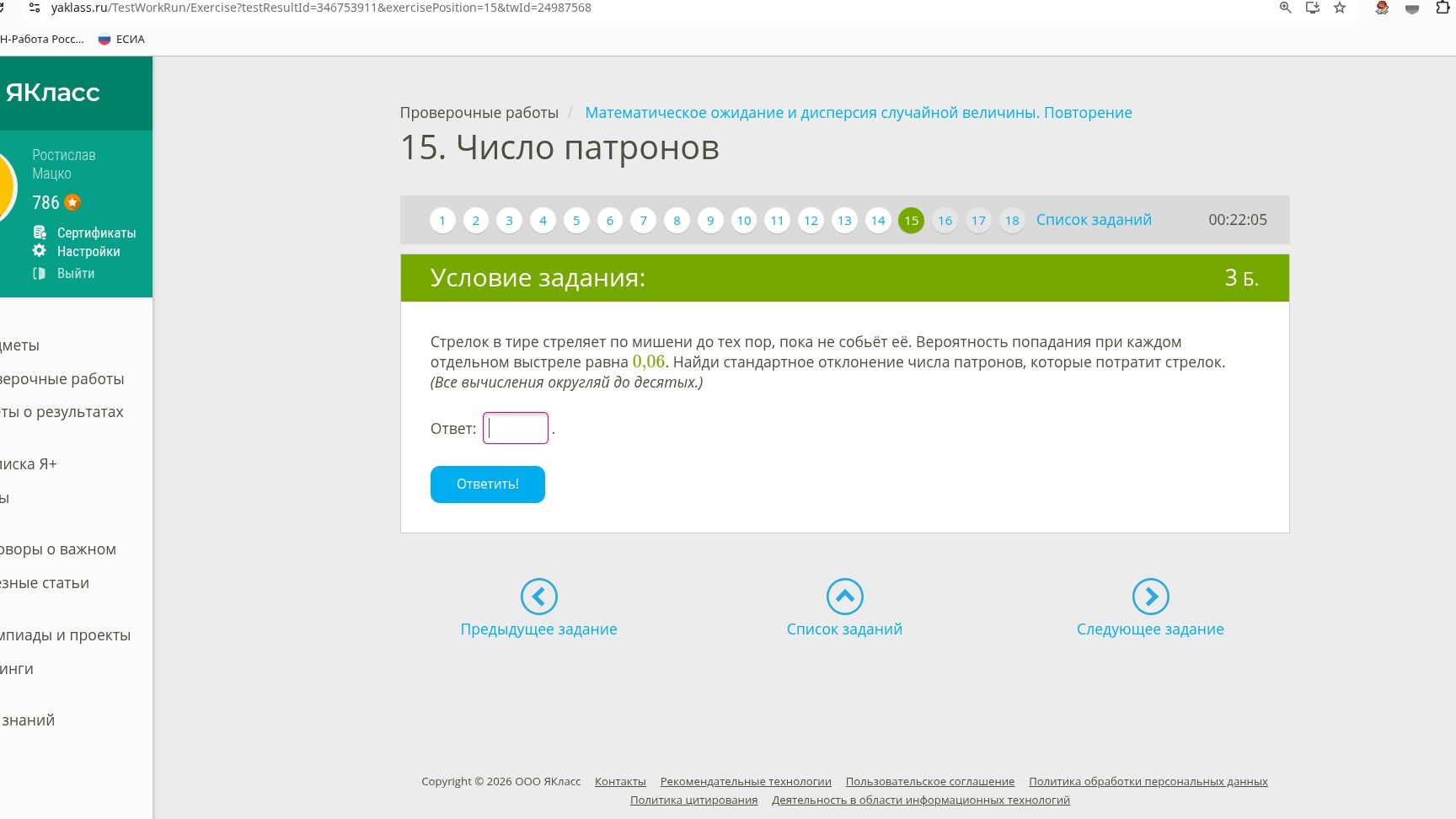
Task: Click the Ответить! submit button
Action: click(488, 484)
